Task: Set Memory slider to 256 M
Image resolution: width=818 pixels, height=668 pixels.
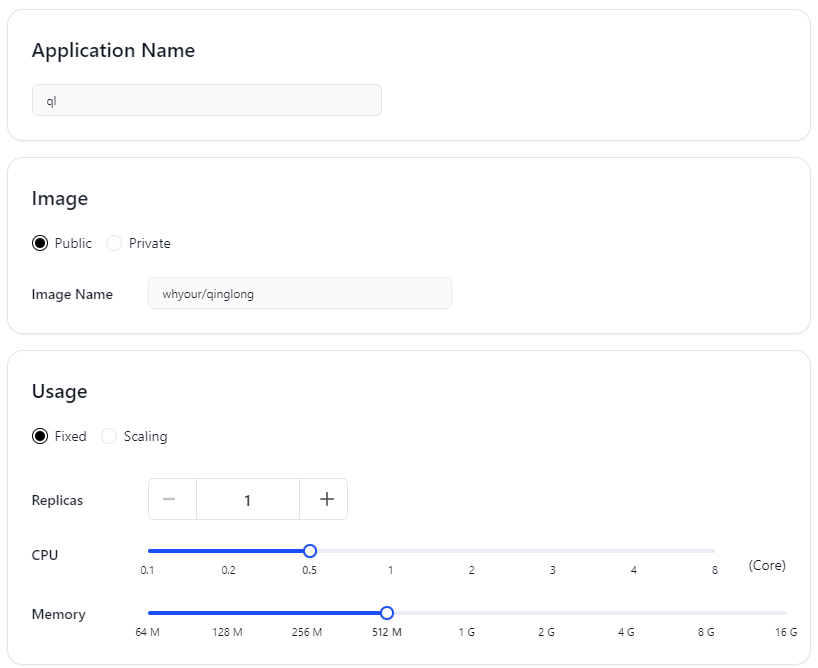Action: click(307, 613)
